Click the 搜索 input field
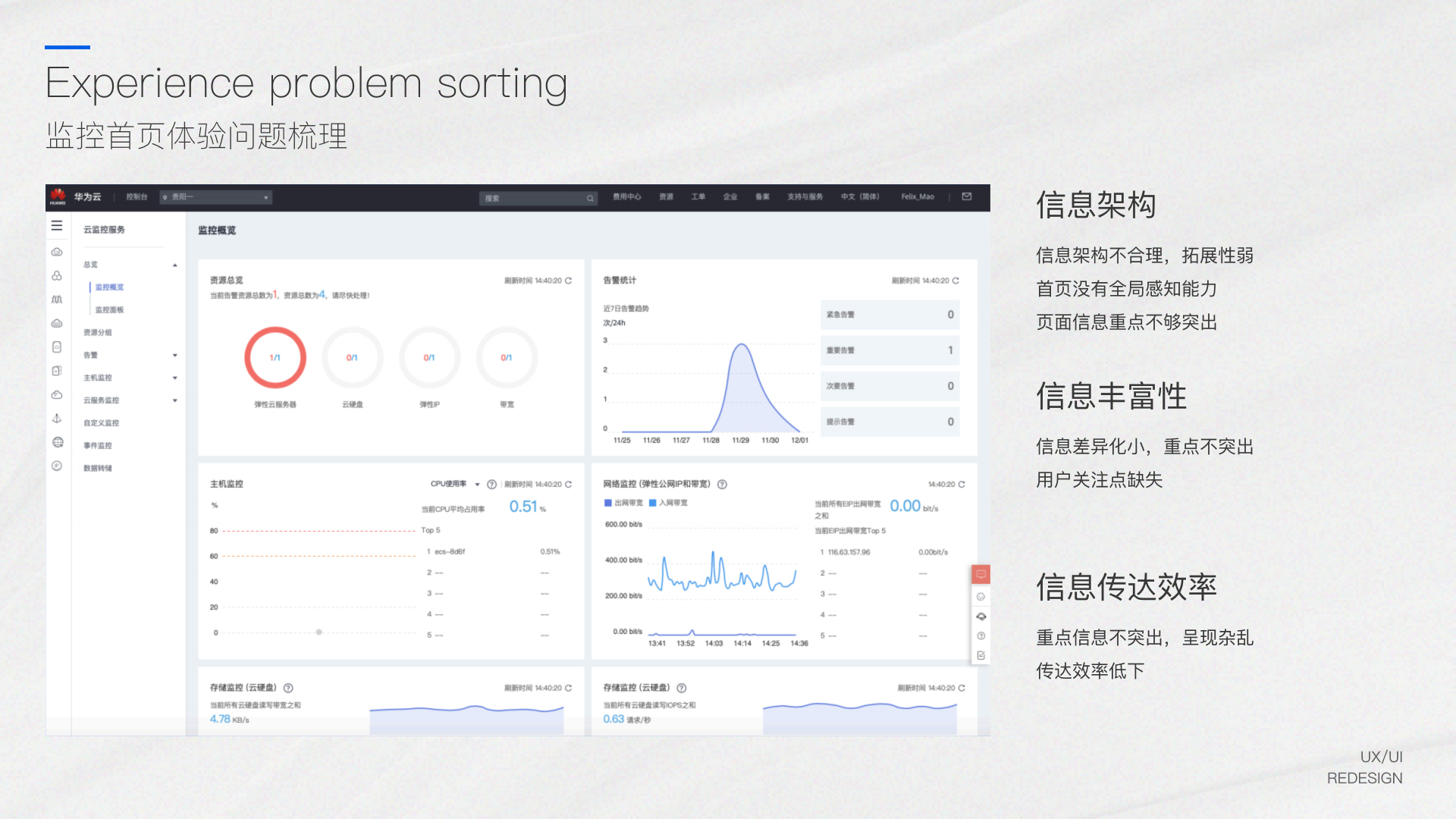1456x819 pixels. [x=531, y=199]
